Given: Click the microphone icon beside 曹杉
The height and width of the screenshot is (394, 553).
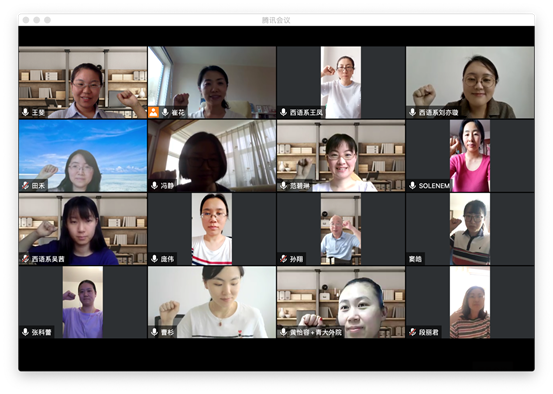Looking at the screenshot, I should pos(154,332).
